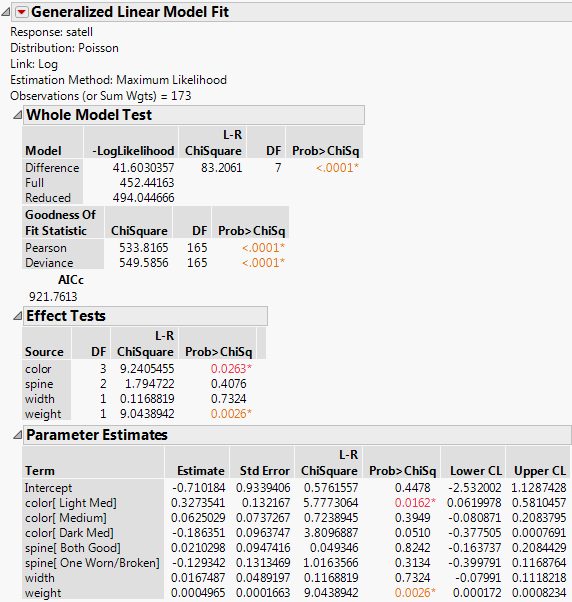
Task: Select the Deviance row label
Action: 49,263
